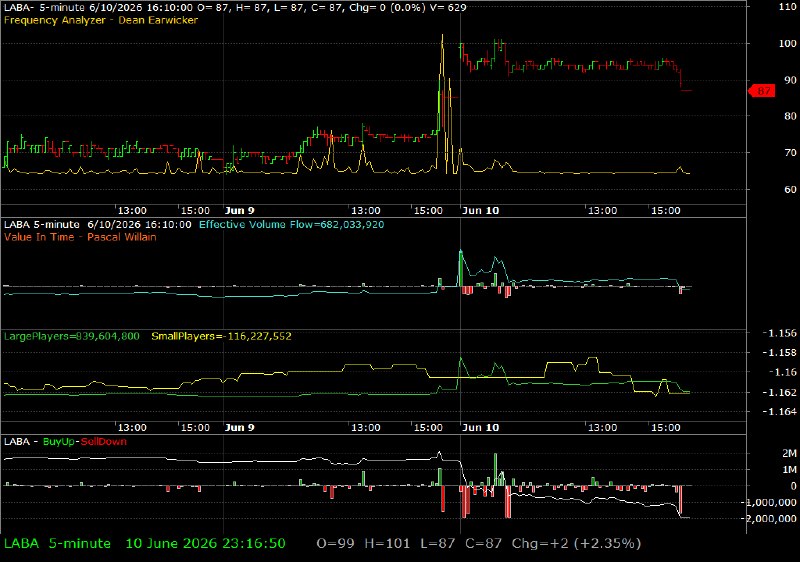Click the 'Jun 9' date on top time axis
The image size is (800, 562).
[x=239, y=211]
